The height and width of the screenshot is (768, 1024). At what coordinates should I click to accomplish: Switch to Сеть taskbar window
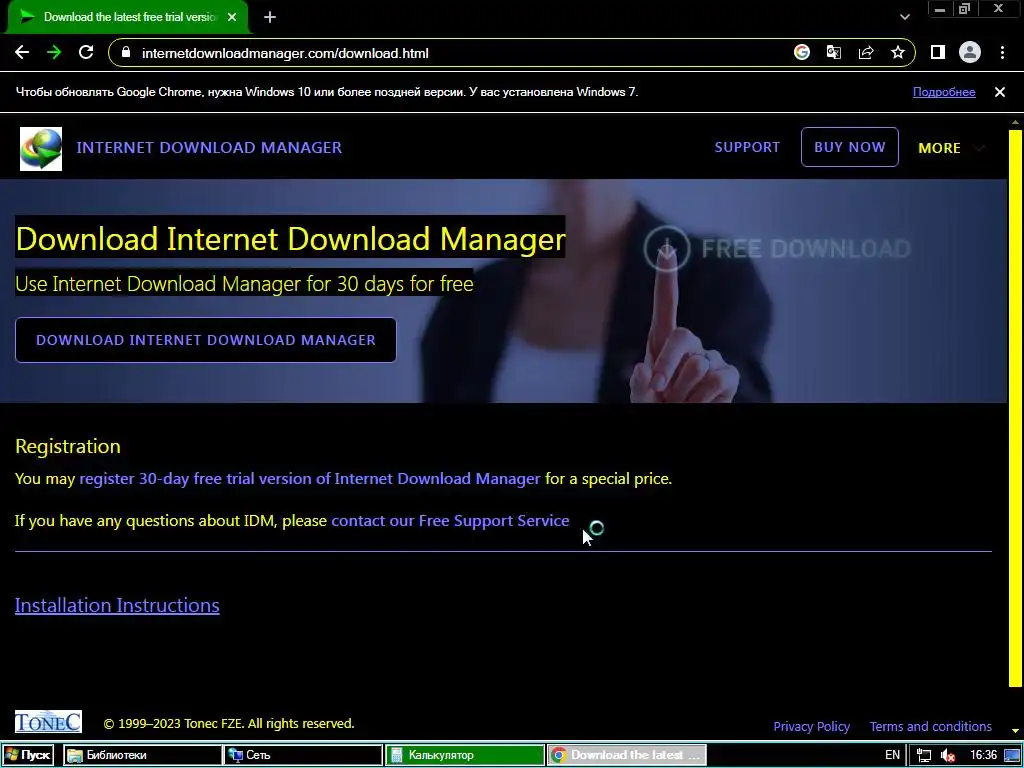click(x=303, y=755)
